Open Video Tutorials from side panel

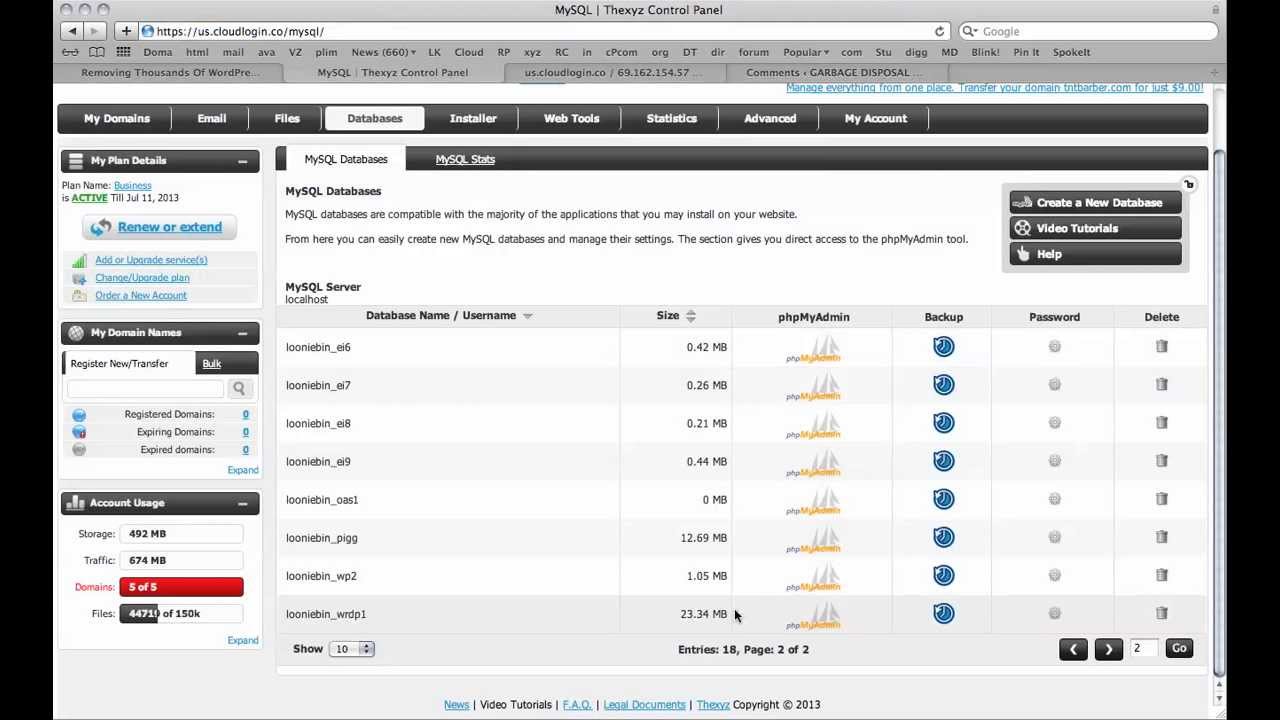(x=1095, y=228)
